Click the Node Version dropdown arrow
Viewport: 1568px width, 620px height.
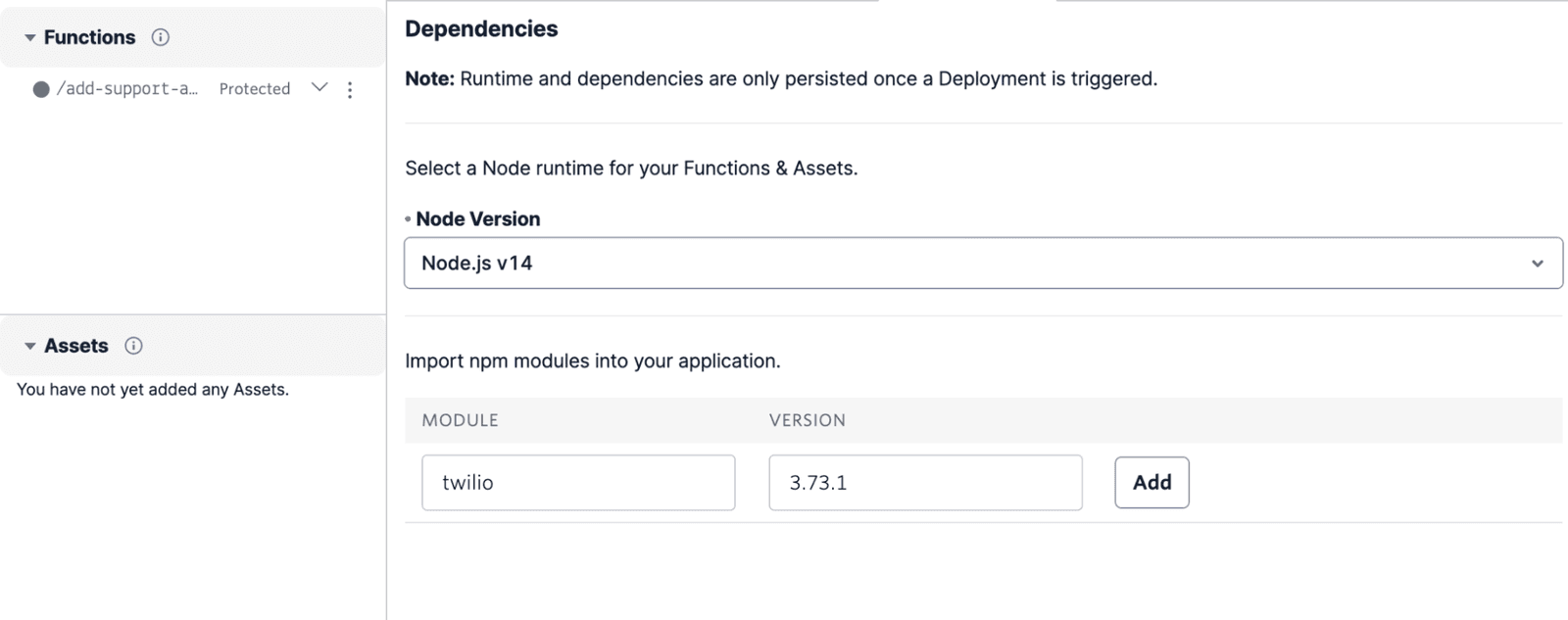[x=1537, y=263]
